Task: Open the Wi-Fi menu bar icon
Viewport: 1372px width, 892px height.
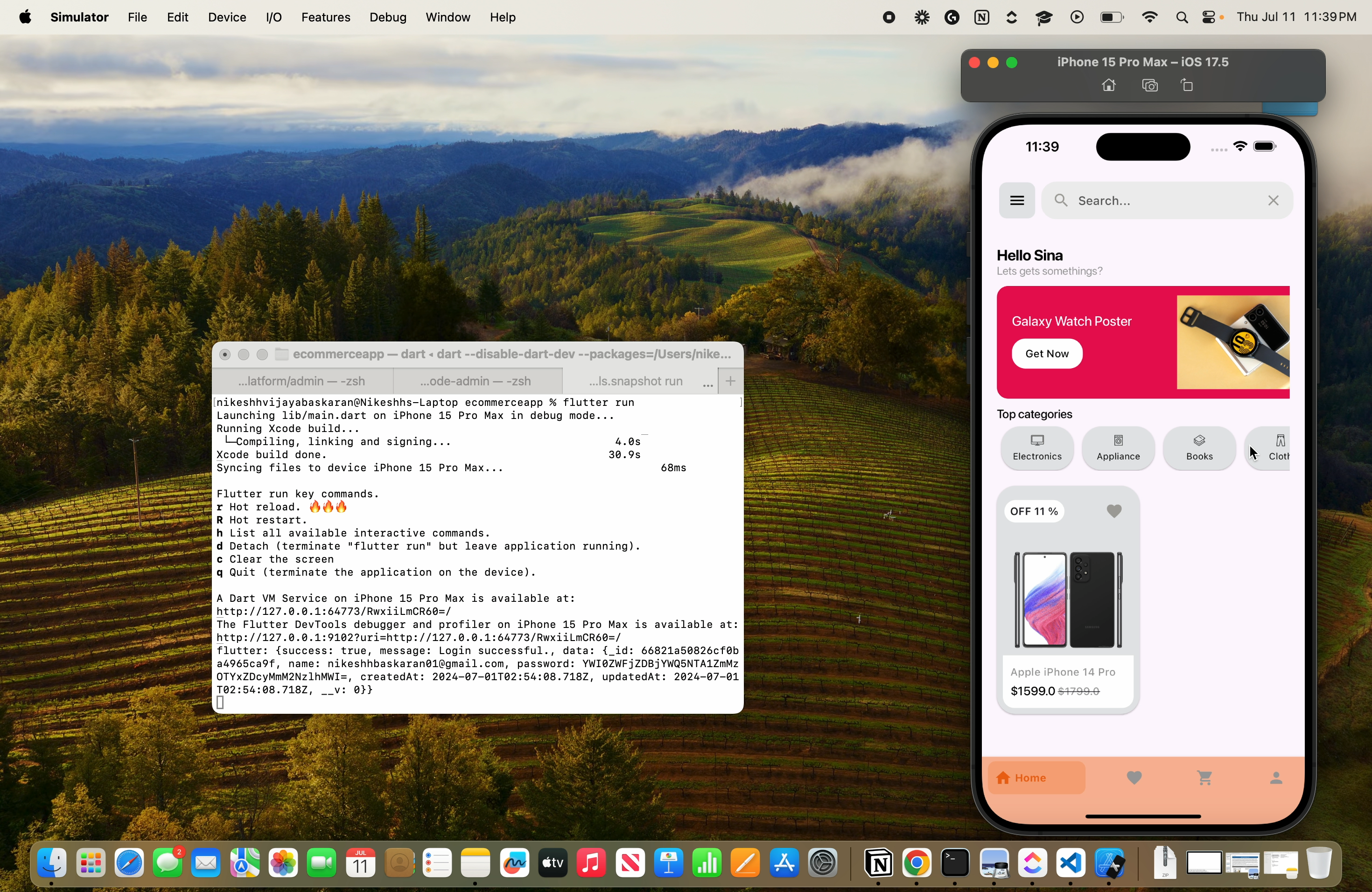Action: point(1149,17)
